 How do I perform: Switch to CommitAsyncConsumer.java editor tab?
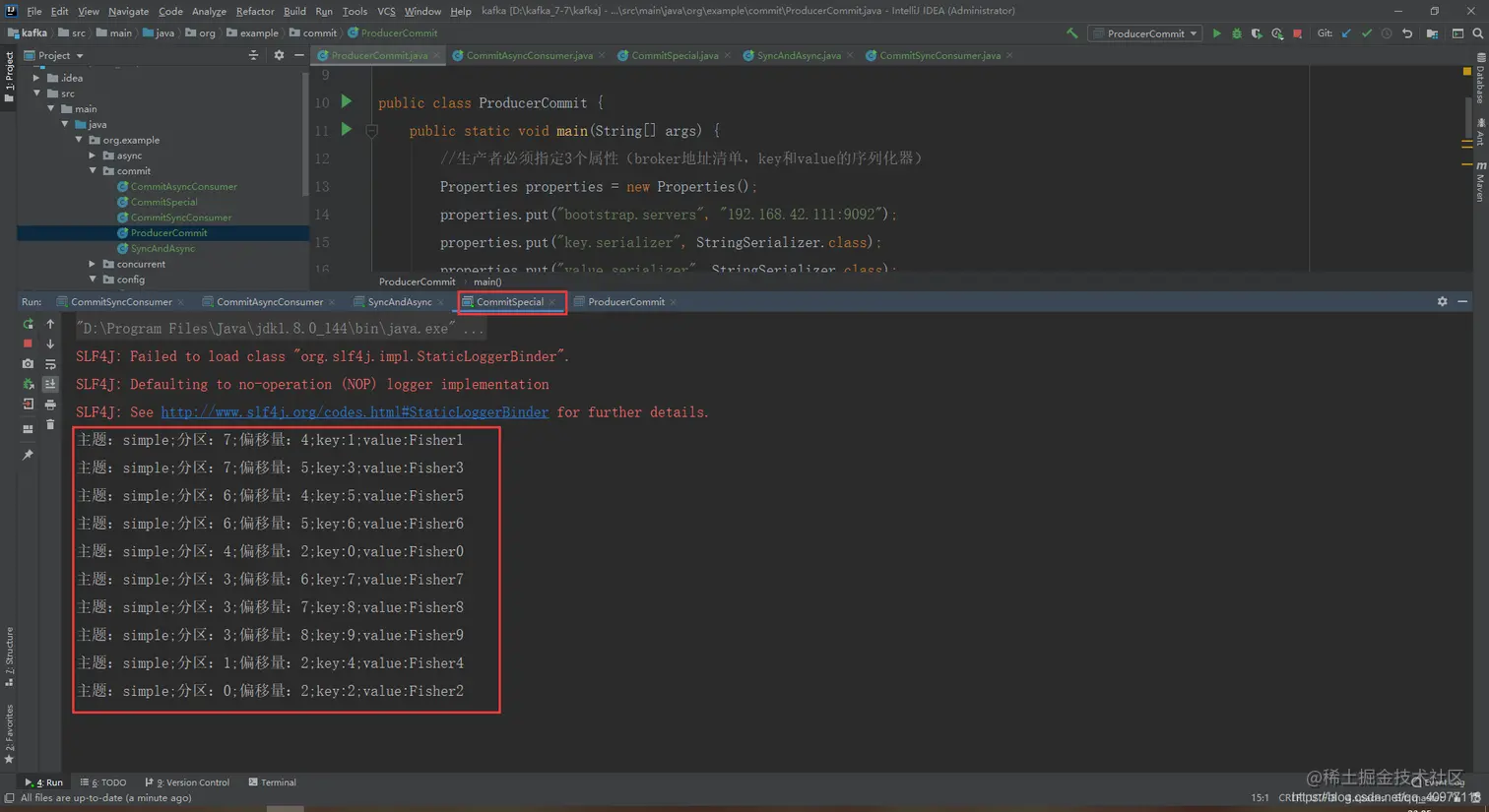point(529,56)
